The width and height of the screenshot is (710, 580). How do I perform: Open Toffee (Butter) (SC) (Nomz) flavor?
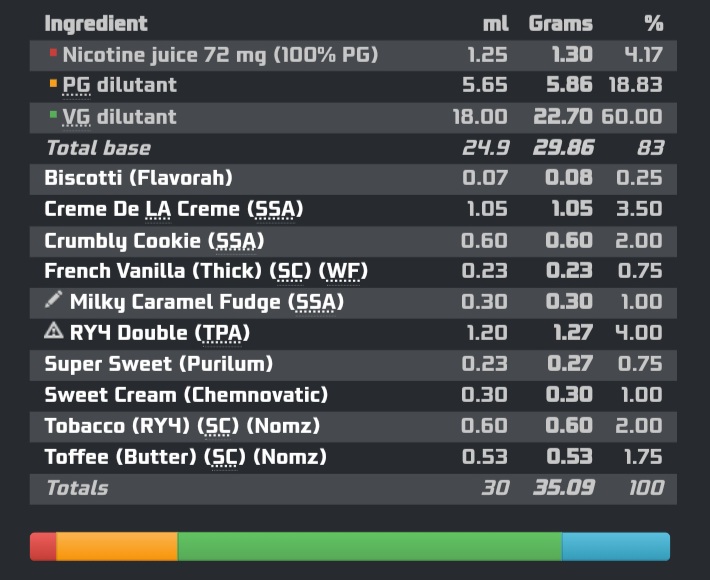point(186,457)
